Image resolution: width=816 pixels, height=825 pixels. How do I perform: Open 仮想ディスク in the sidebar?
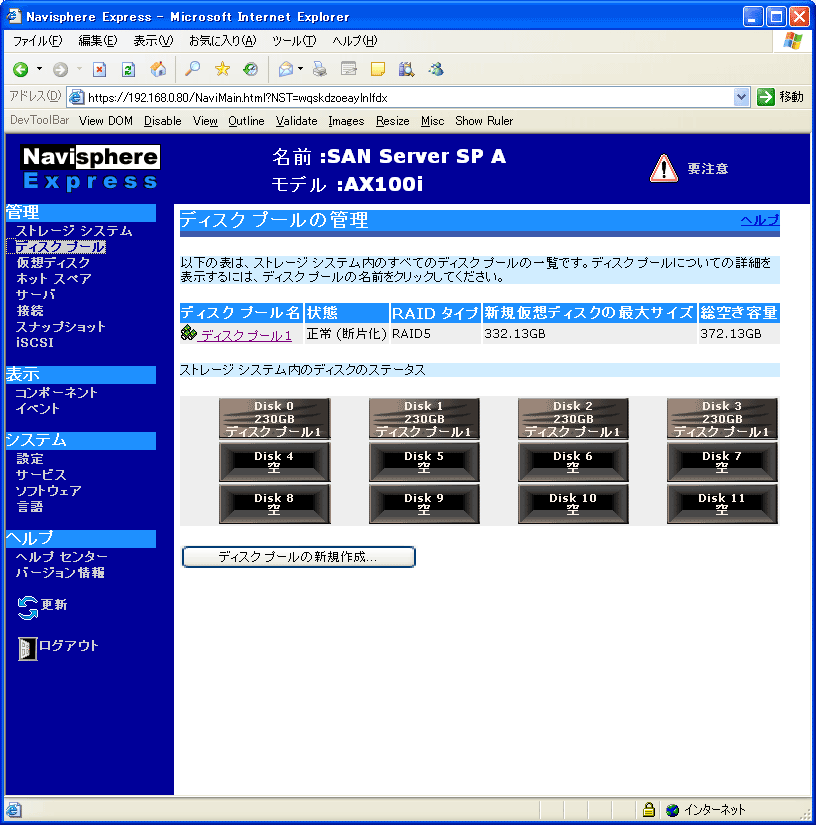[x=53, y=263]
